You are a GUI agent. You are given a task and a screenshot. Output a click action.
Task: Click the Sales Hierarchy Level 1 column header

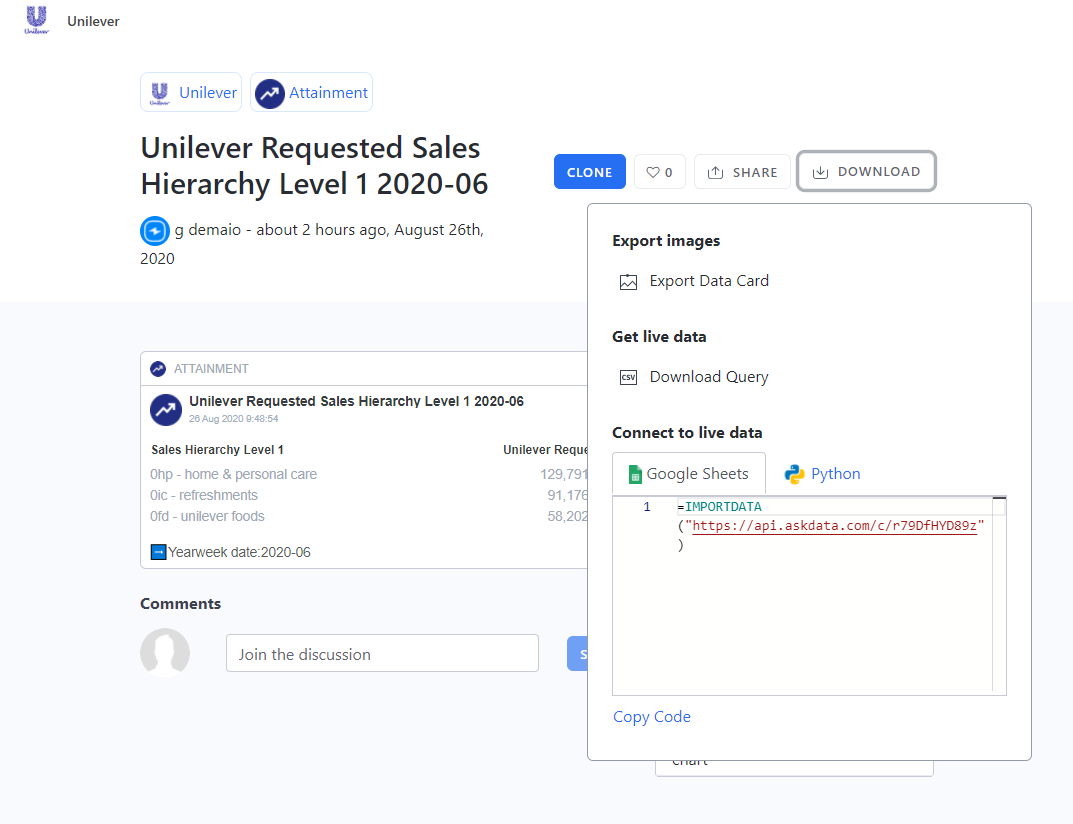217,450
